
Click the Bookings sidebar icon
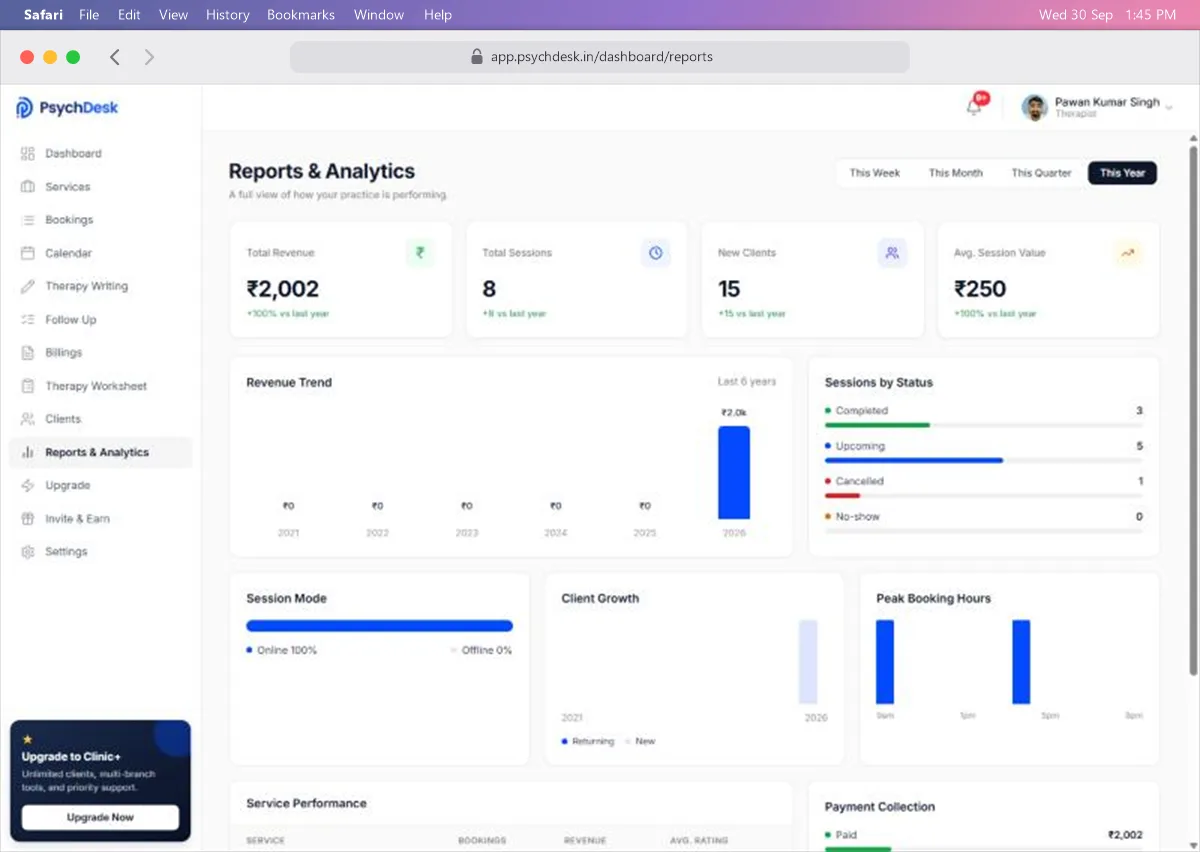tap(27, 220)
